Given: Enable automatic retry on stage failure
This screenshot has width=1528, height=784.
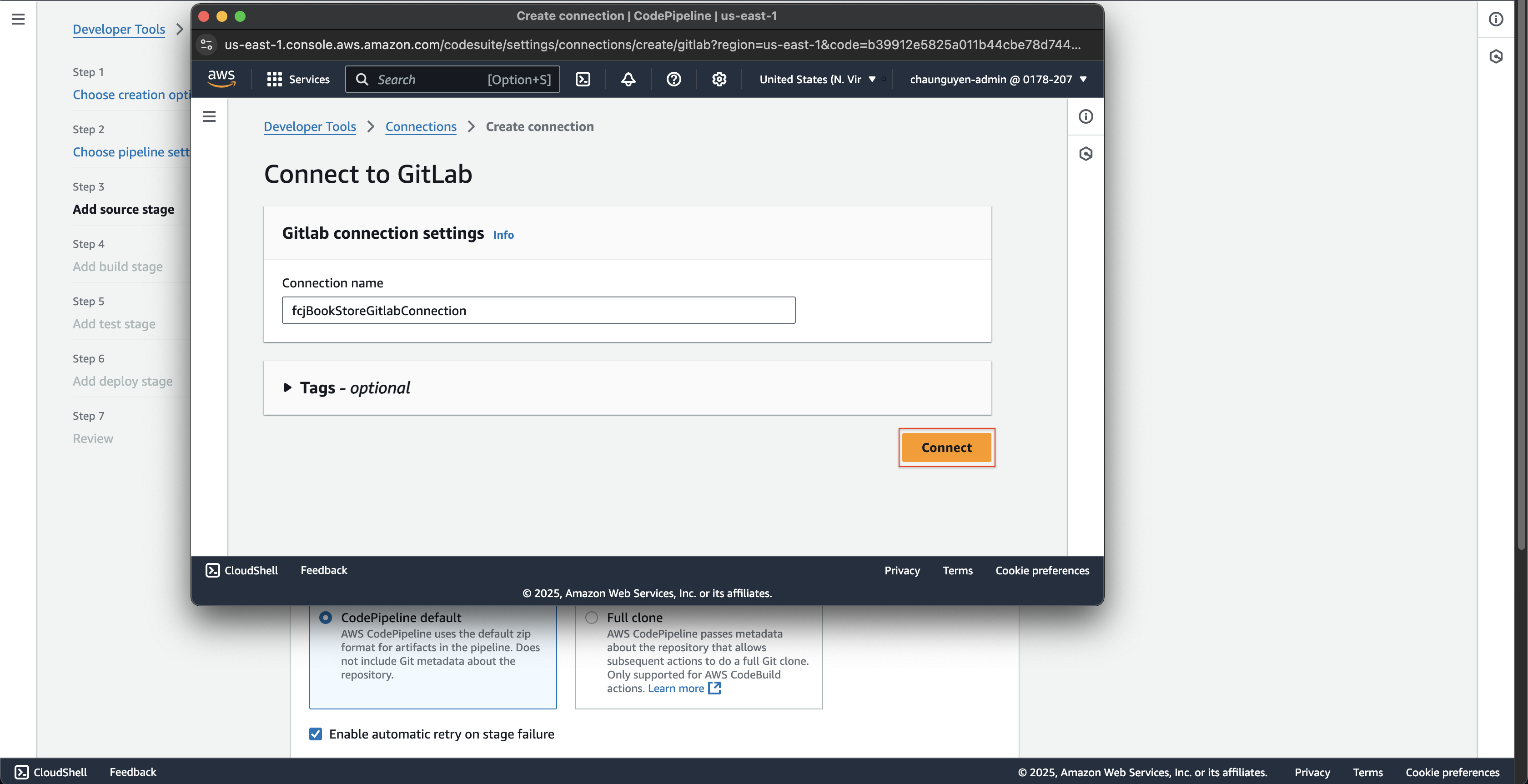Looking at the screenshot, I should click(316, 733).
